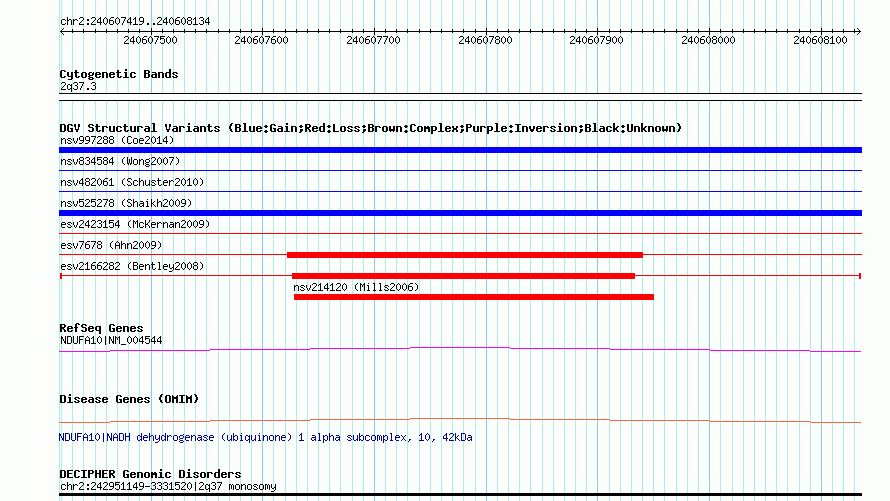The image size is (890, 501).
Task: Click ruler position 240607800
Action: (485, 40)
